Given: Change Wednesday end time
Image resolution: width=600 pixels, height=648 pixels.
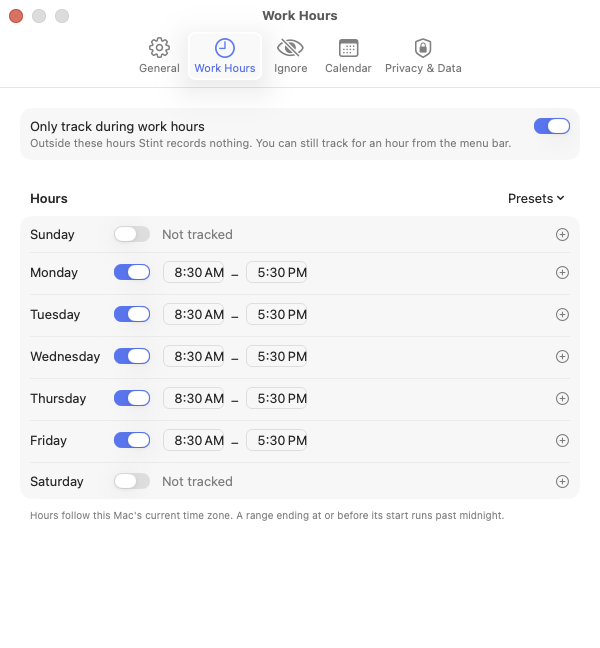Looking at the screenshot, I should click(x=276, y=356).
